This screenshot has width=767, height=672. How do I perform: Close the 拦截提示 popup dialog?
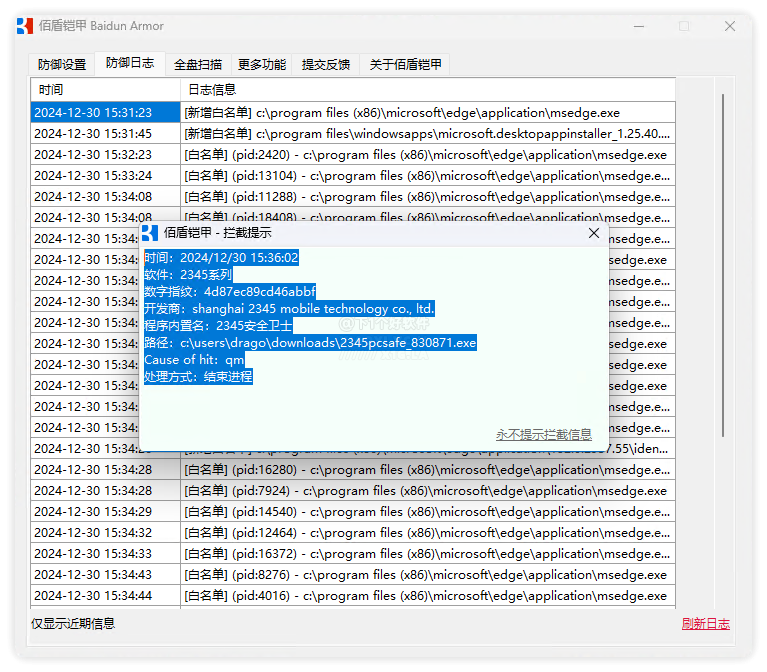[x=594, y=233]
